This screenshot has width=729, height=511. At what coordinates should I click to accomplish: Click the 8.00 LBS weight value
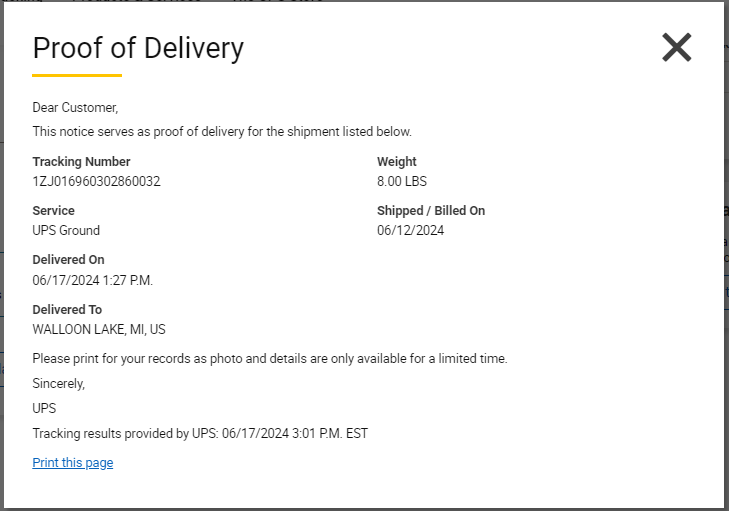coord(402,181)
